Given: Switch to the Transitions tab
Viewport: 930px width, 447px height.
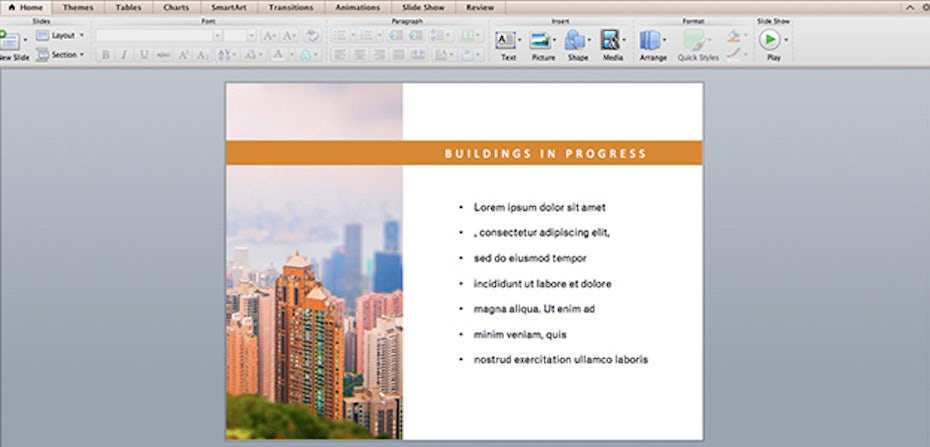Looking at the screenshot, I should (x=291, y=8).
